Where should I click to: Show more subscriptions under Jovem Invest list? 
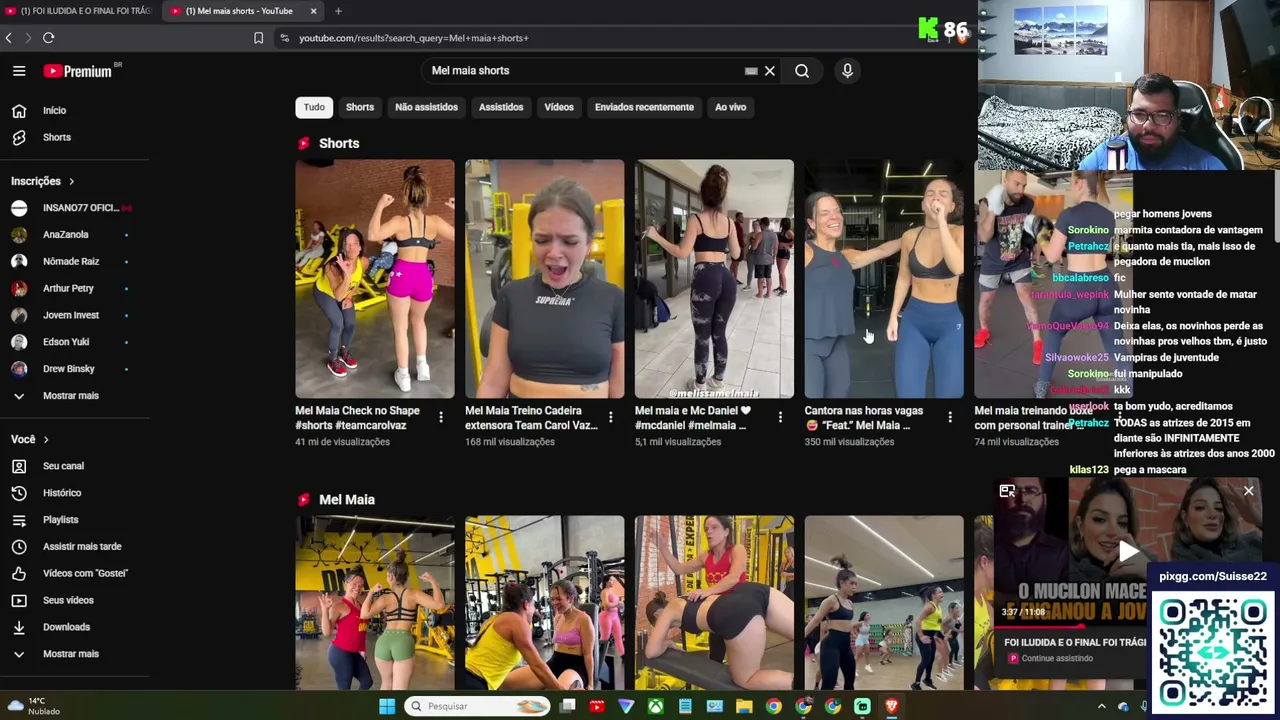point(70,396)
